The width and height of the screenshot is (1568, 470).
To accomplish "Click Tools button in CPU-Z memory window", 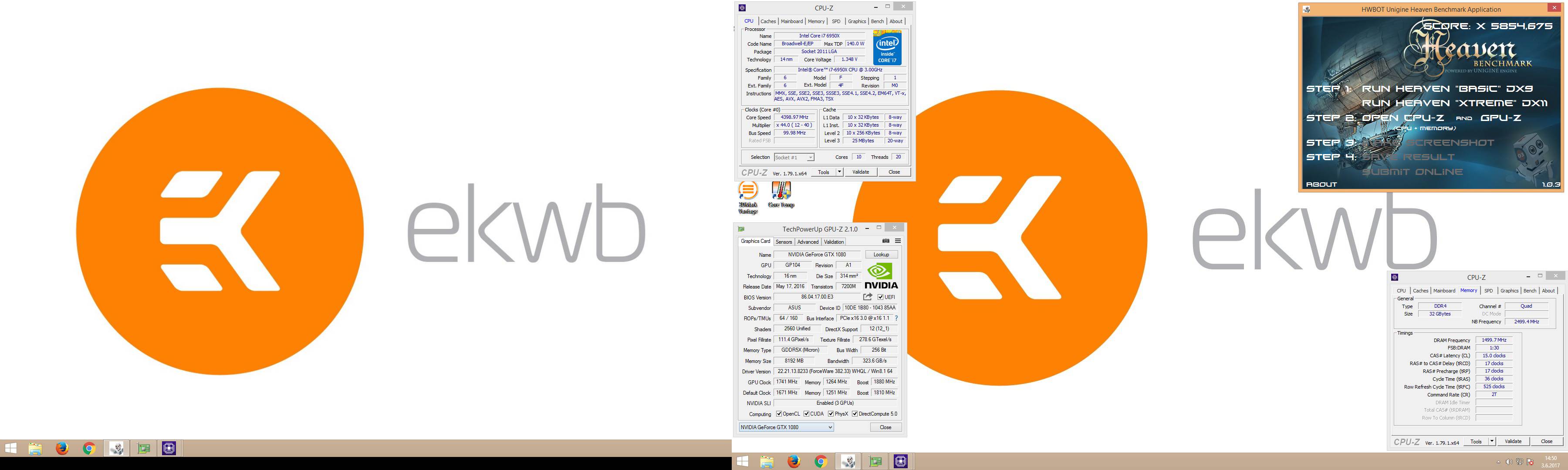I will click(x=1476, y=441).
